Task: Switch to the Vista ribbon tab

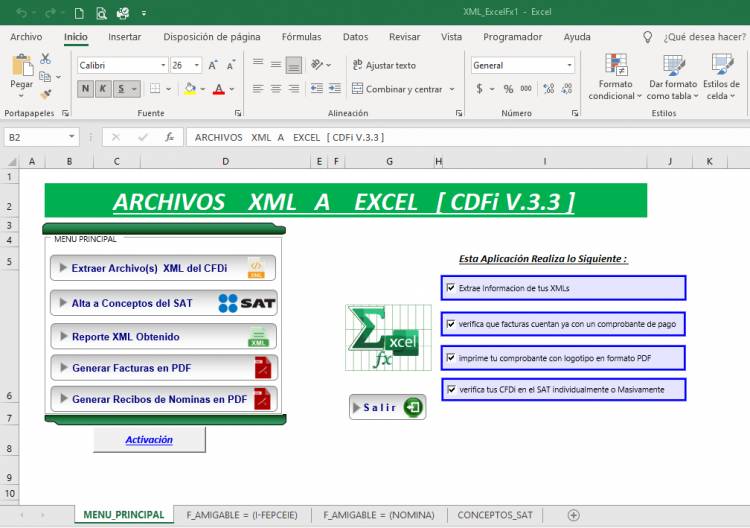Action: [451, 37]
